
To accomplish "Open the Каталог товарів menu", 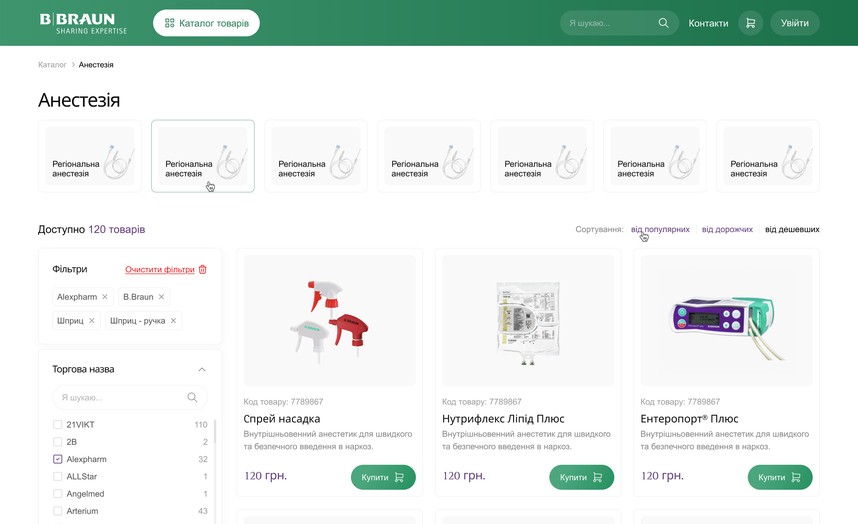I will tap(206, 23).
